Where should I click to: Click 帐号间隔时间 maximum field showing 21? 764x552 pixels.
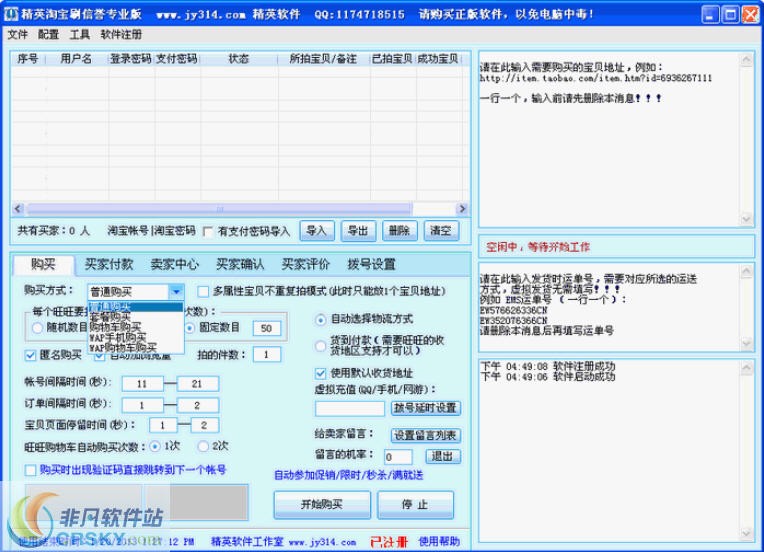pyautogui.click(x=197, y=384)
